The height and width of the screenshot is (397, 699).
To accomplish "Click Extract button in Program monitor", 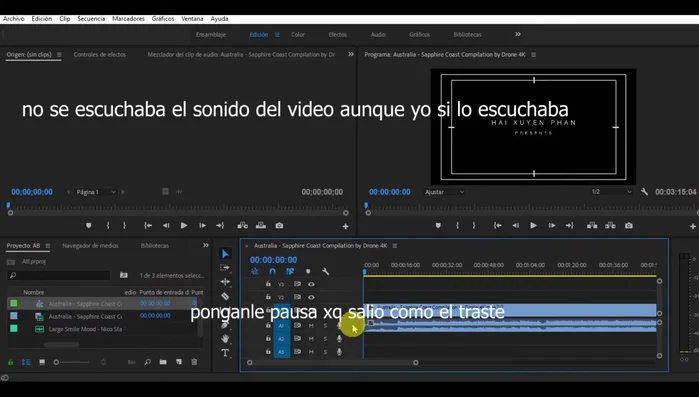I will pyautogui.click(x=610, y=225).
